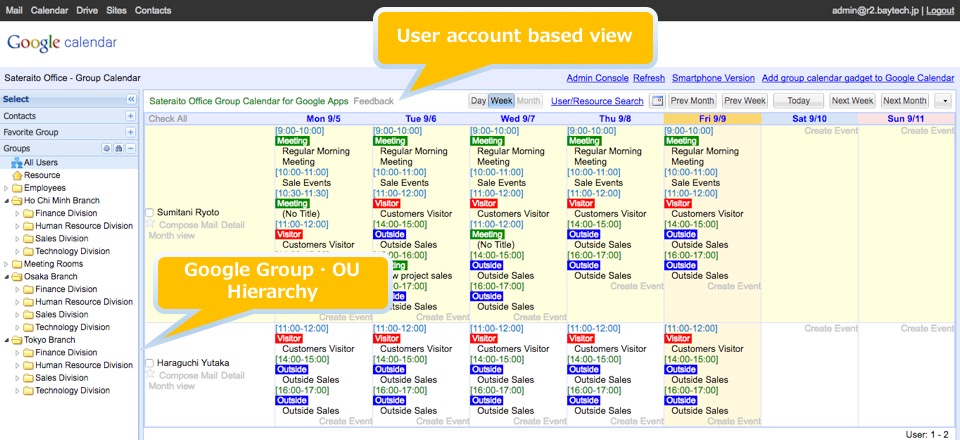Screen dimensions: 960x440
Task: Switch to the Day view tab
Action: coord(479,101)
